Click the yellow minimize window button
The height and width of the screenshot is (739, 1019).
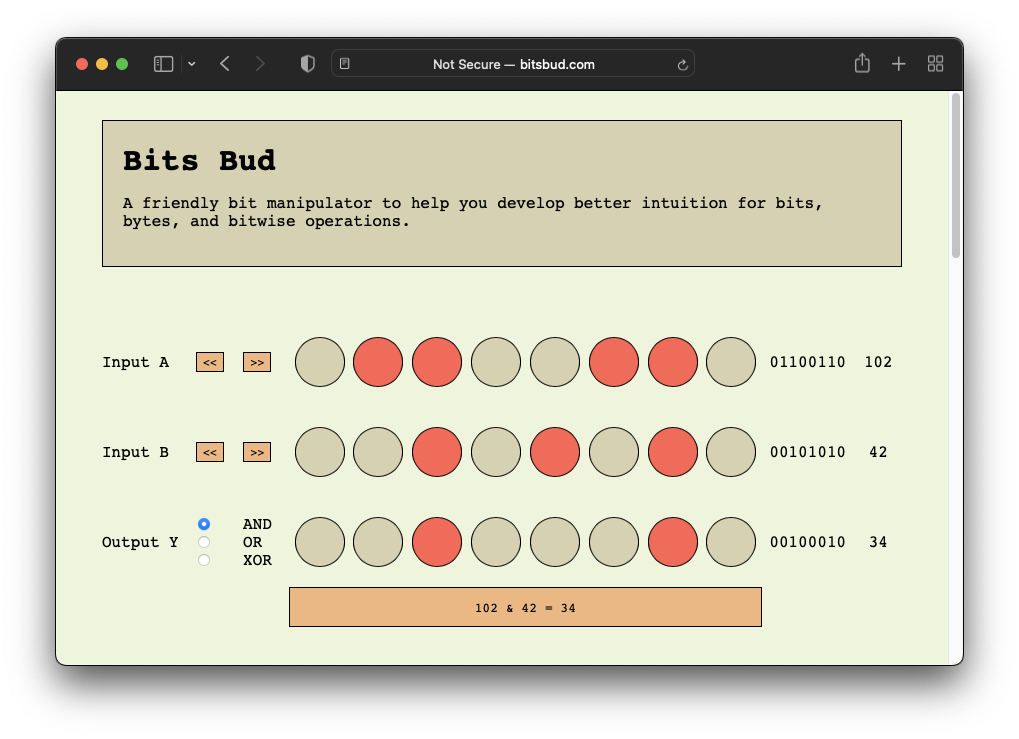pos(102,64)
